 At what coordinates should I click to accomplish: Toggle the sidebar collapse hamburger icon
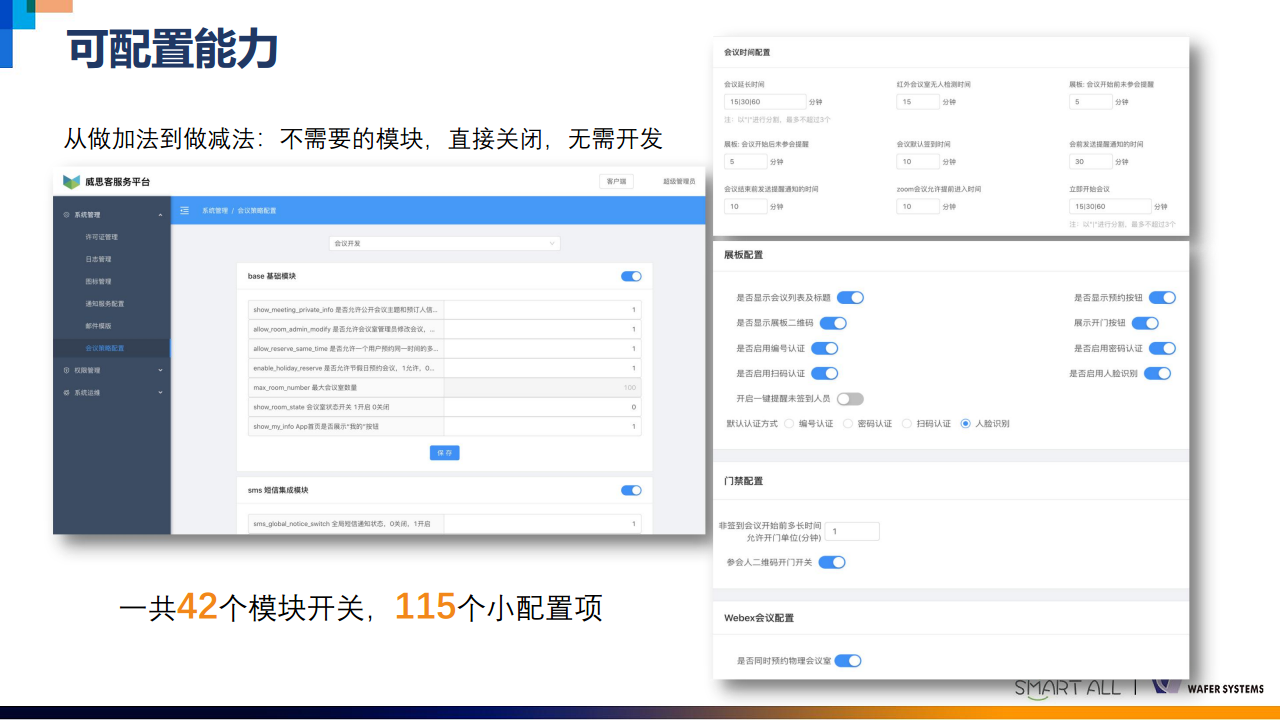(184, 210)
